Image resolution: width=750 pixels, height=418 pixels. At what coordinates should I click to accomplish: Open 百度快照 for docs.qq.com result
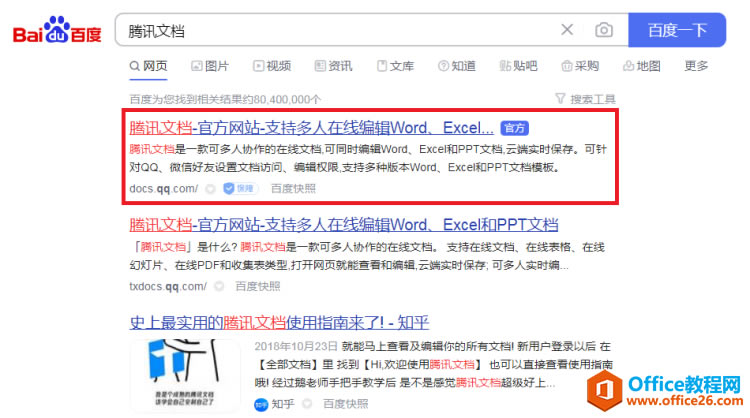click(293, 189)
